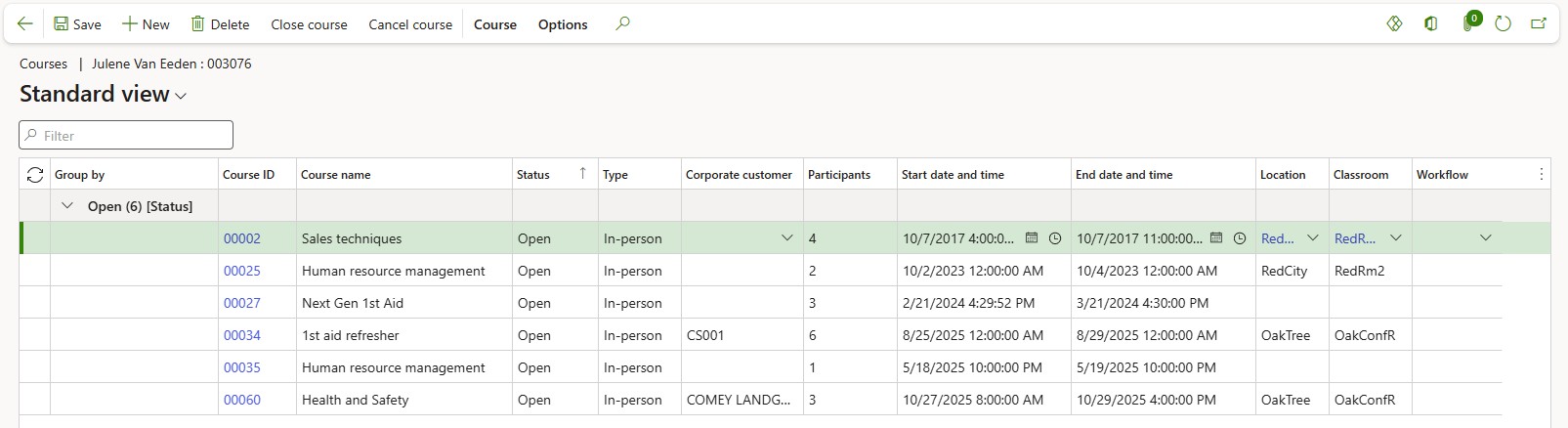The height and width of the screenshot is (428, 1568).
Task: Click into the Filter search box
Action: point(127,136)
